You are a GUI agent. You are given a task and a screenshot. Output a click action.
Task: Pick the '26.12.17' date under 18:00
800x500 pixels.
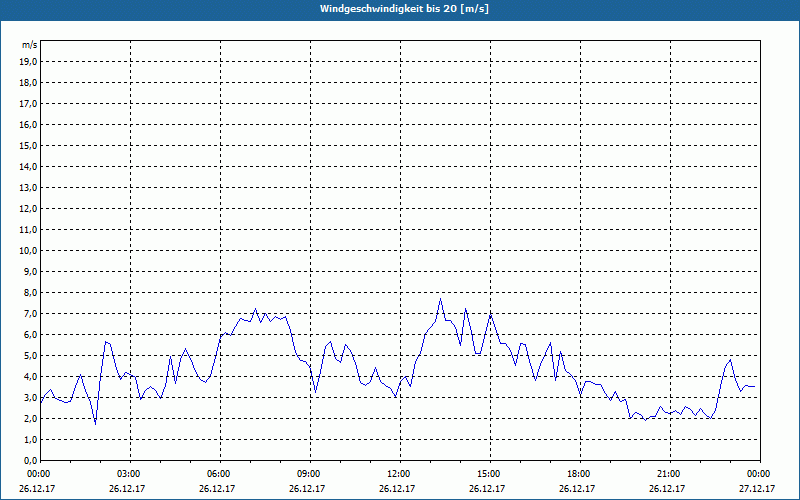(x=577, y=488)
